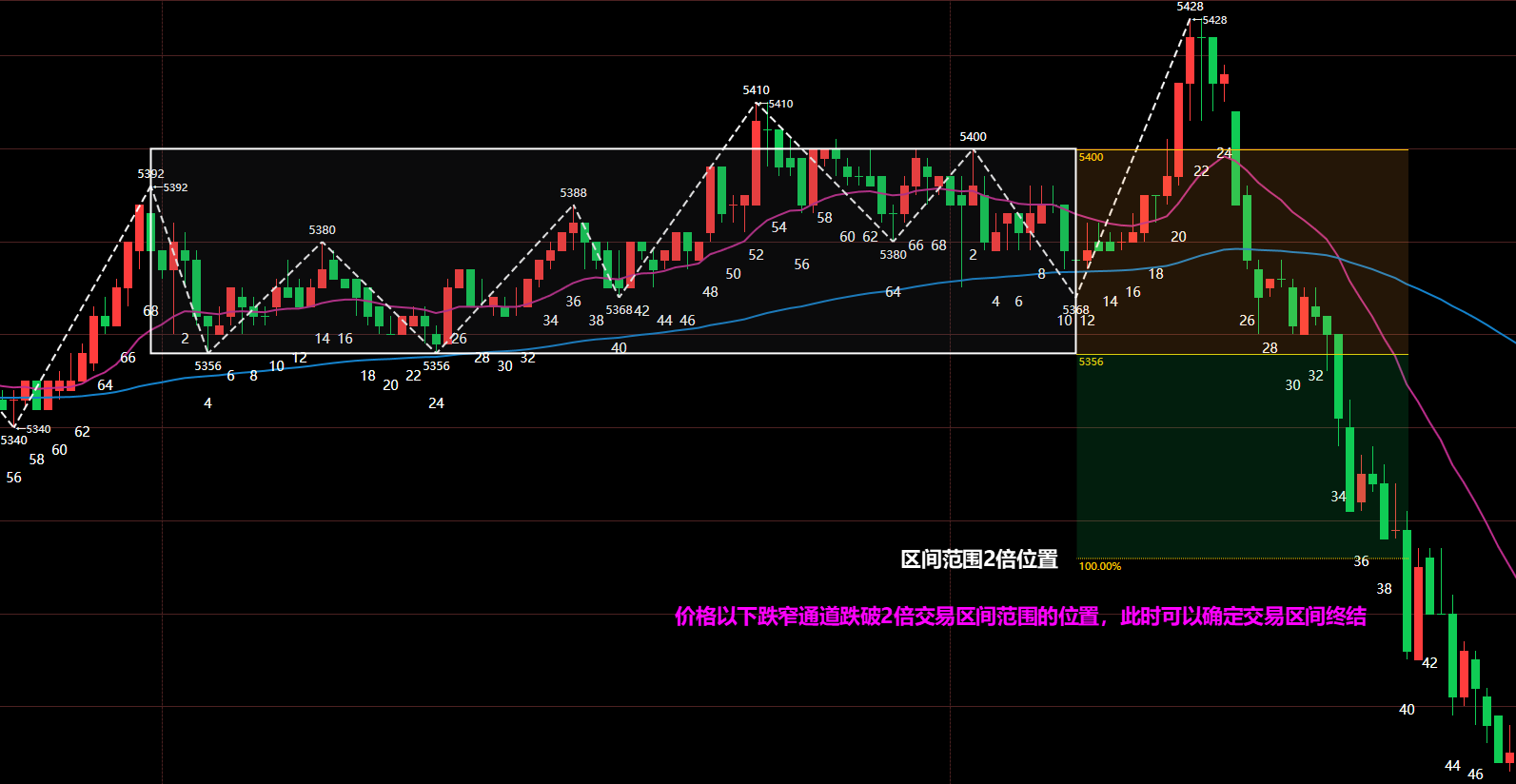Click the white 5388 swing high label
This screenshot has width=1516, height=784.
click(x=573, y=193)
